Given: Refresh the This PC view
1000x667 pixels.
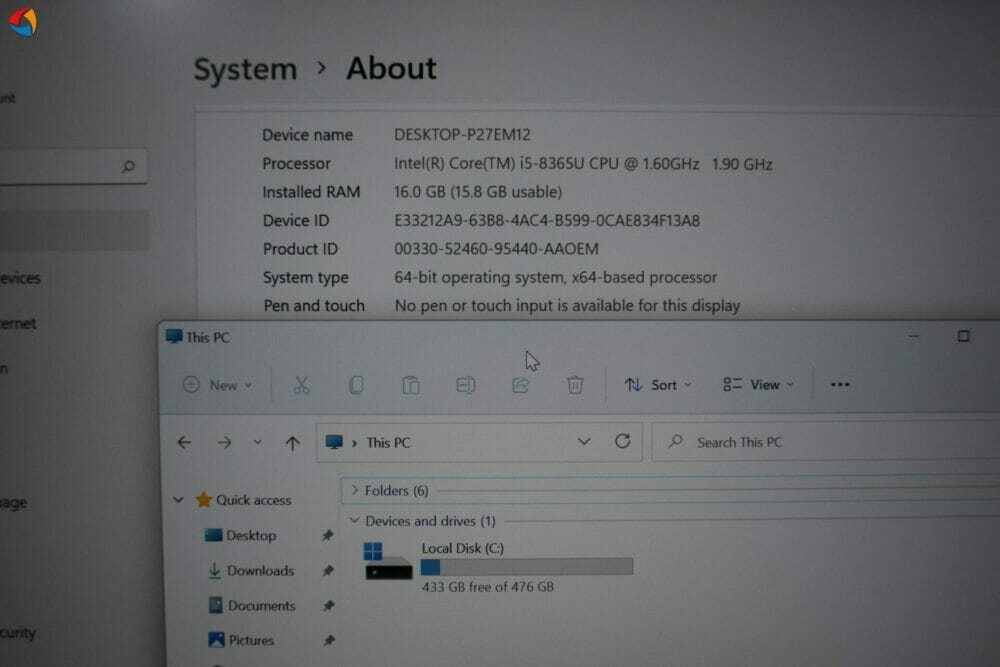Looking at the screenshot, I should click(x=622, y=441).
